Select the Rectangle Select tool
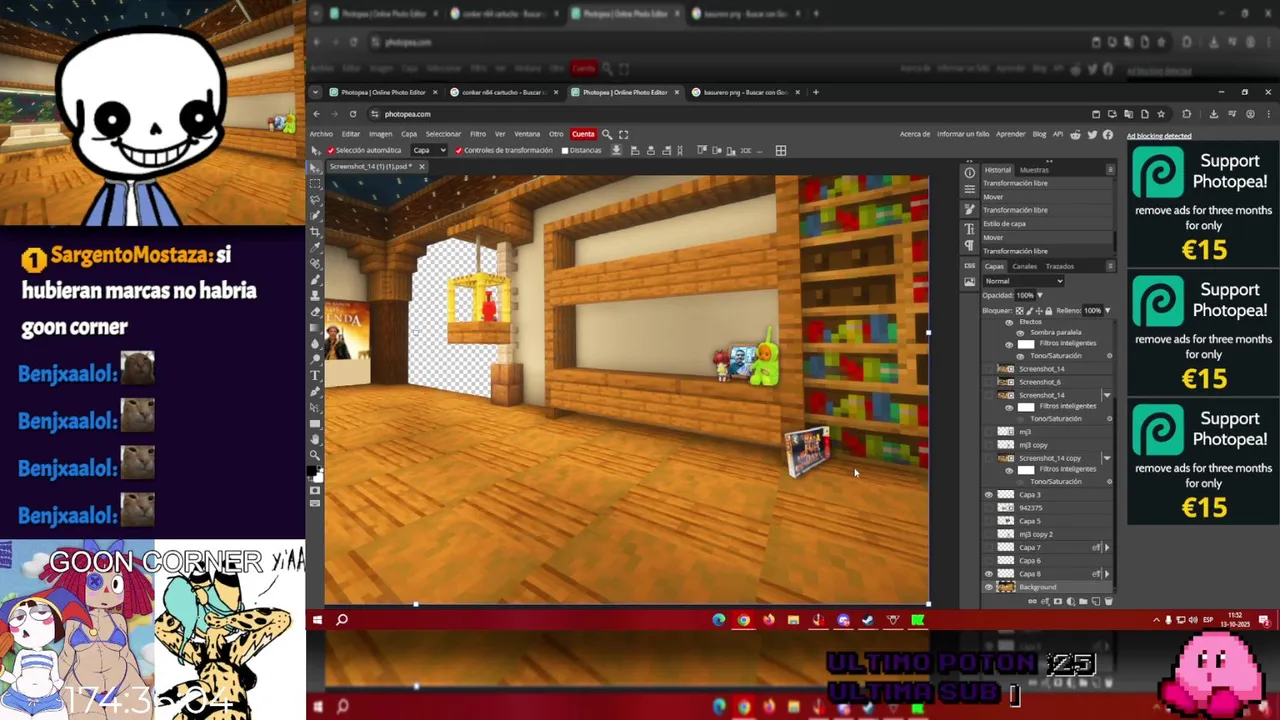The image size is (1280, 720). 315,184
